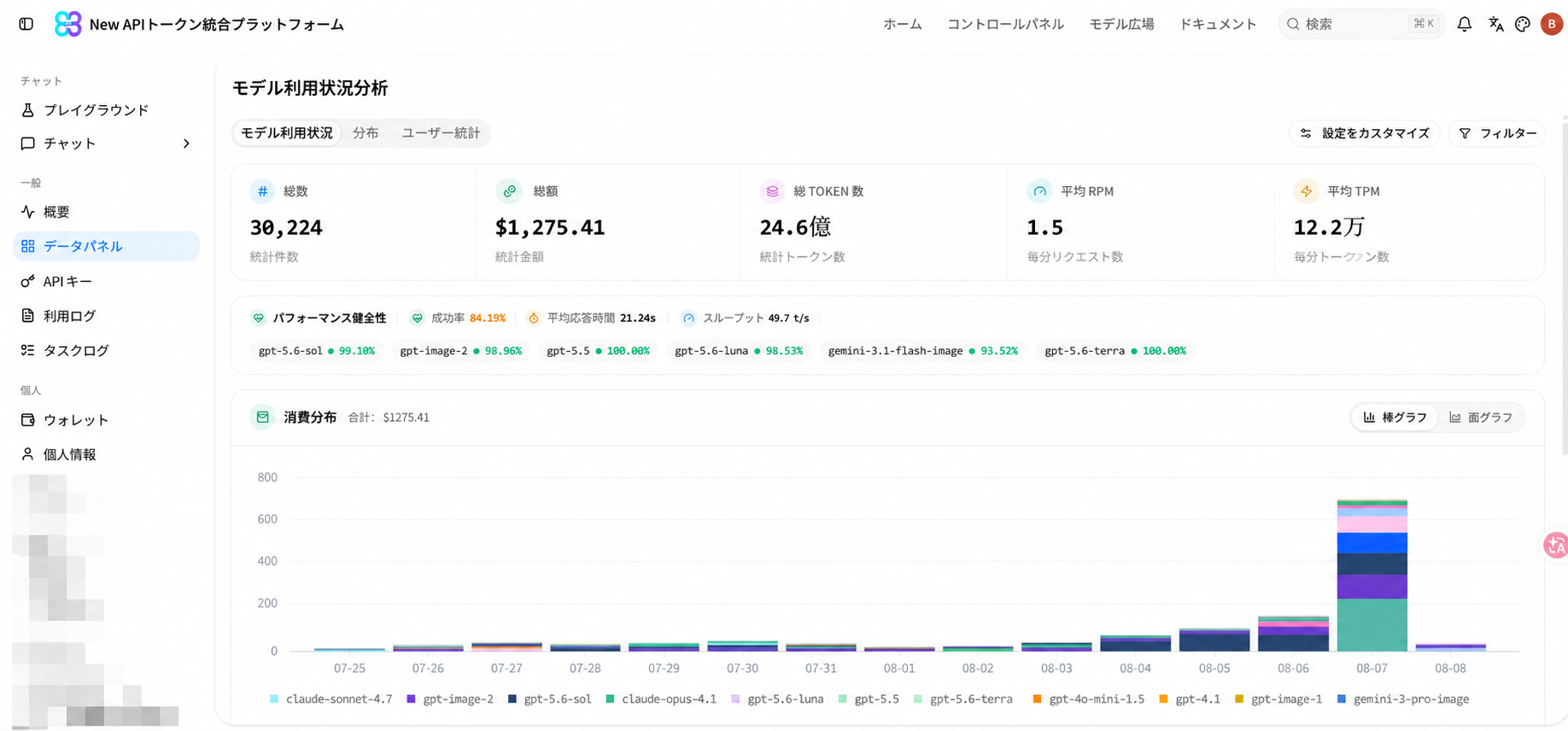Toggle gpt-image-2 legend series
This screenshot has height=731, width=1568.
point(450,699)
